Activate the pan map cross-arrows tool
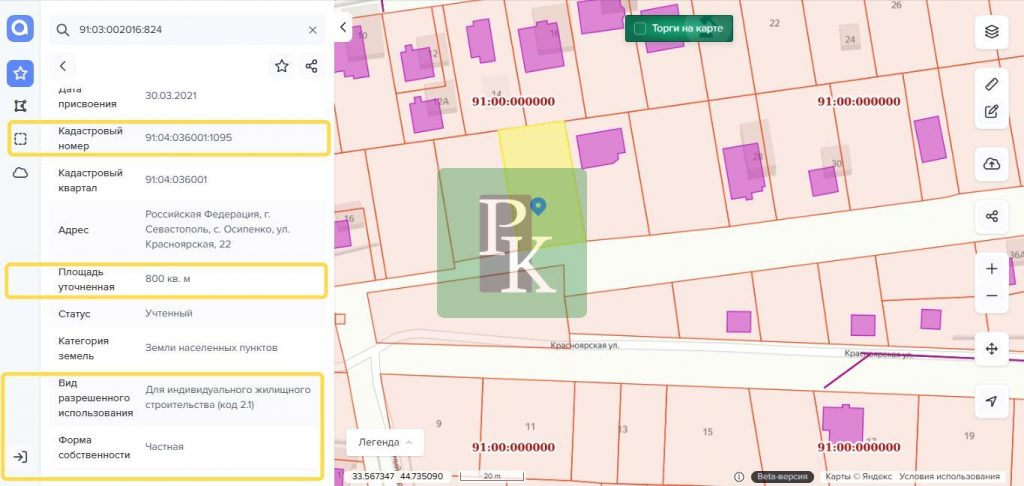1024x486 pixels. 991,349
